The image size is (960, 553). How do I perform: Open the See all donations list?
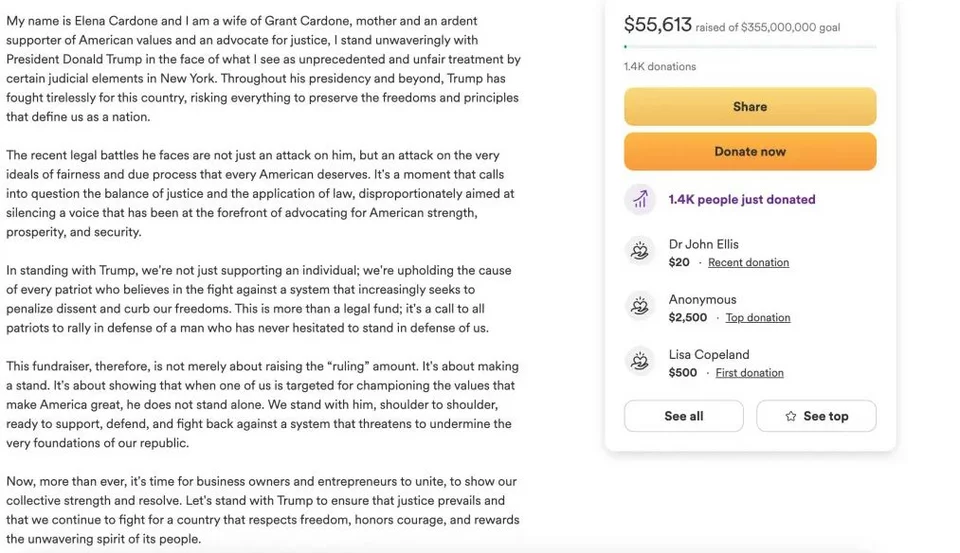tap(683, 416)
